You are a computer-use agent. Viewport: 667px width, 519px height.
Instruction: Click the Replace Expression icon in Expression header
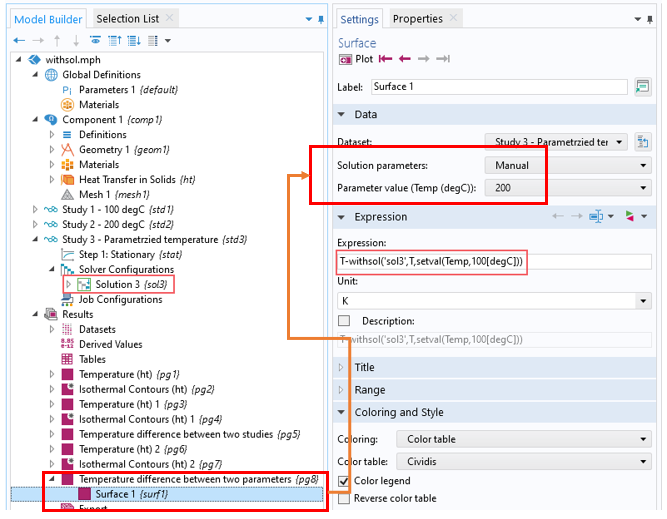point(631,216)
